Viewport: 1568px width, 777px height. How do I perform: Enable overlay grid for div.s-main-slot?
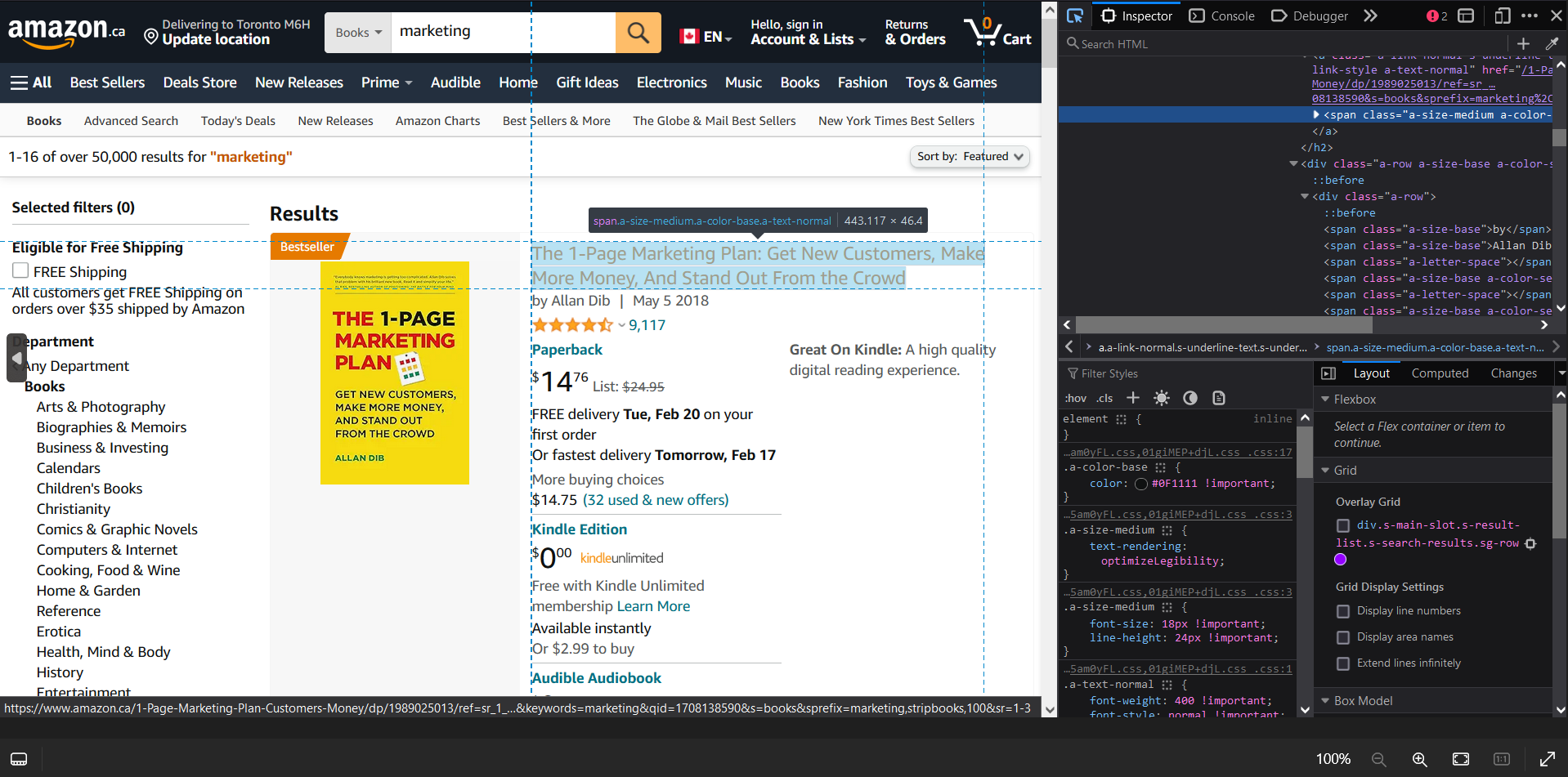1342,525
